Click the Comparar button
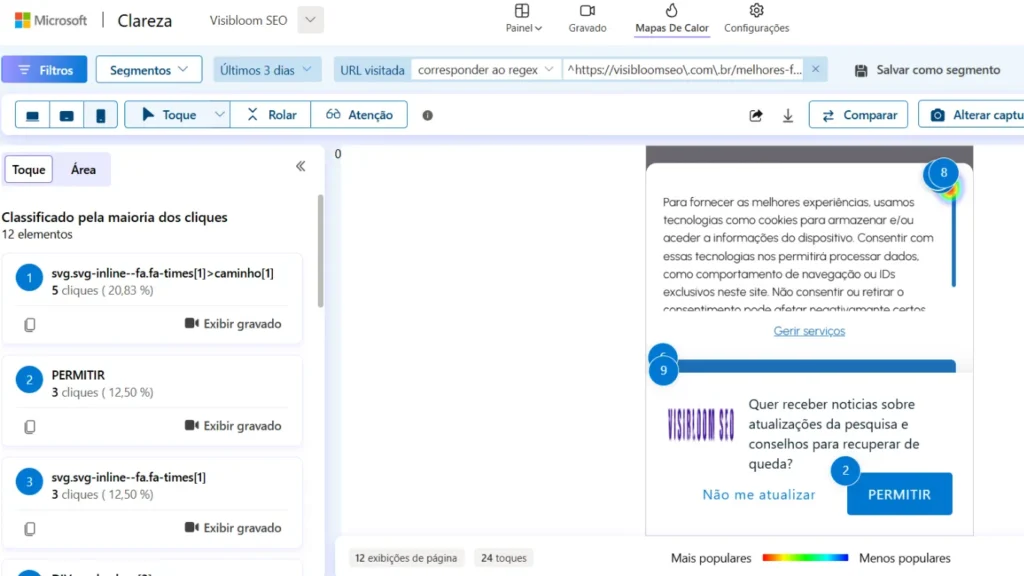 pos(858,114)
